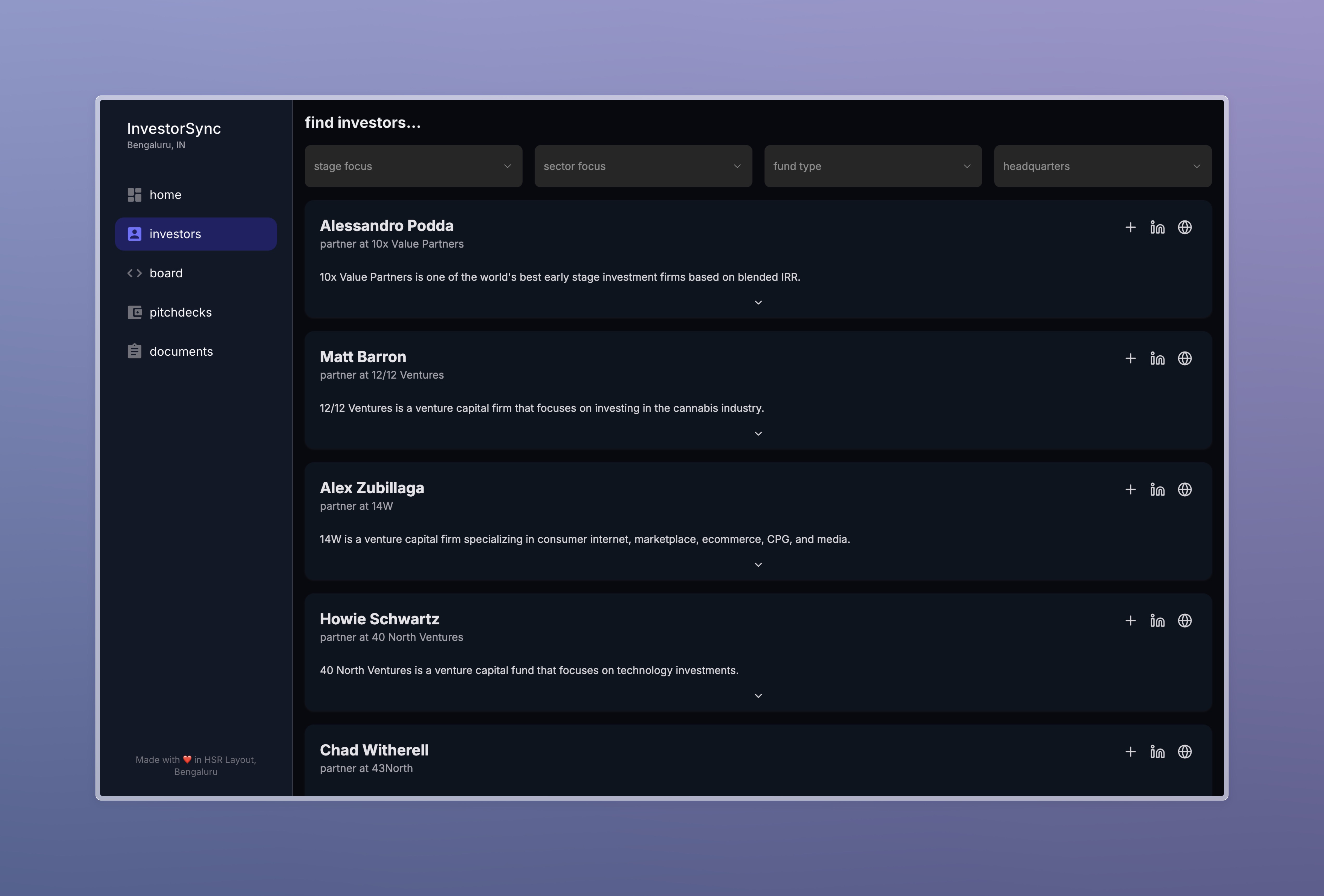This screenshot has height=896, width=1324.
Task: Click the 10x Value Partners description text
Action: pyautogui.click(x=560, y=277)
